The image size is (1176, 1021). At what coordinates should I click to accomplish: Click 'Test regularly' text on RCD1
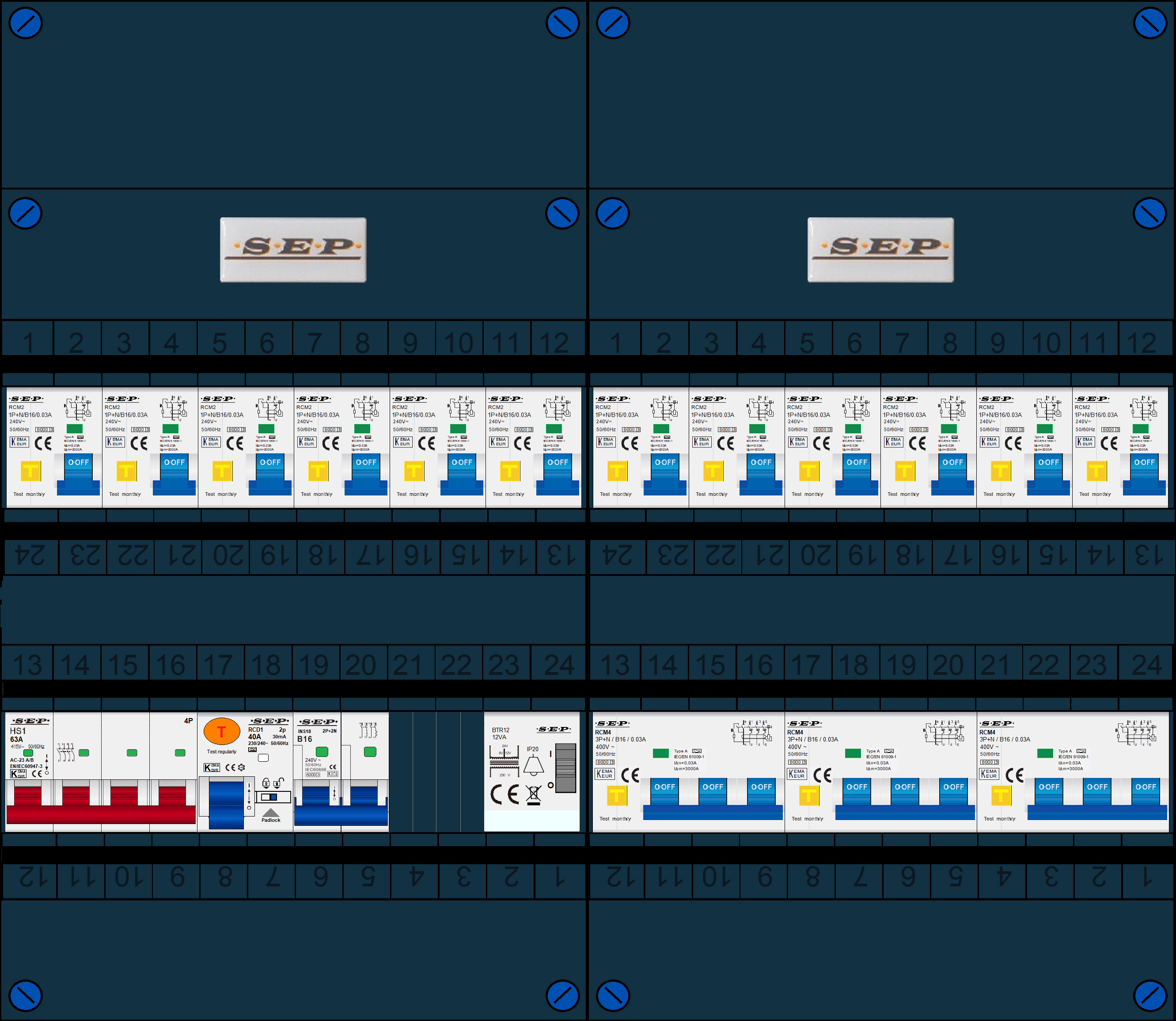point(222,752)
